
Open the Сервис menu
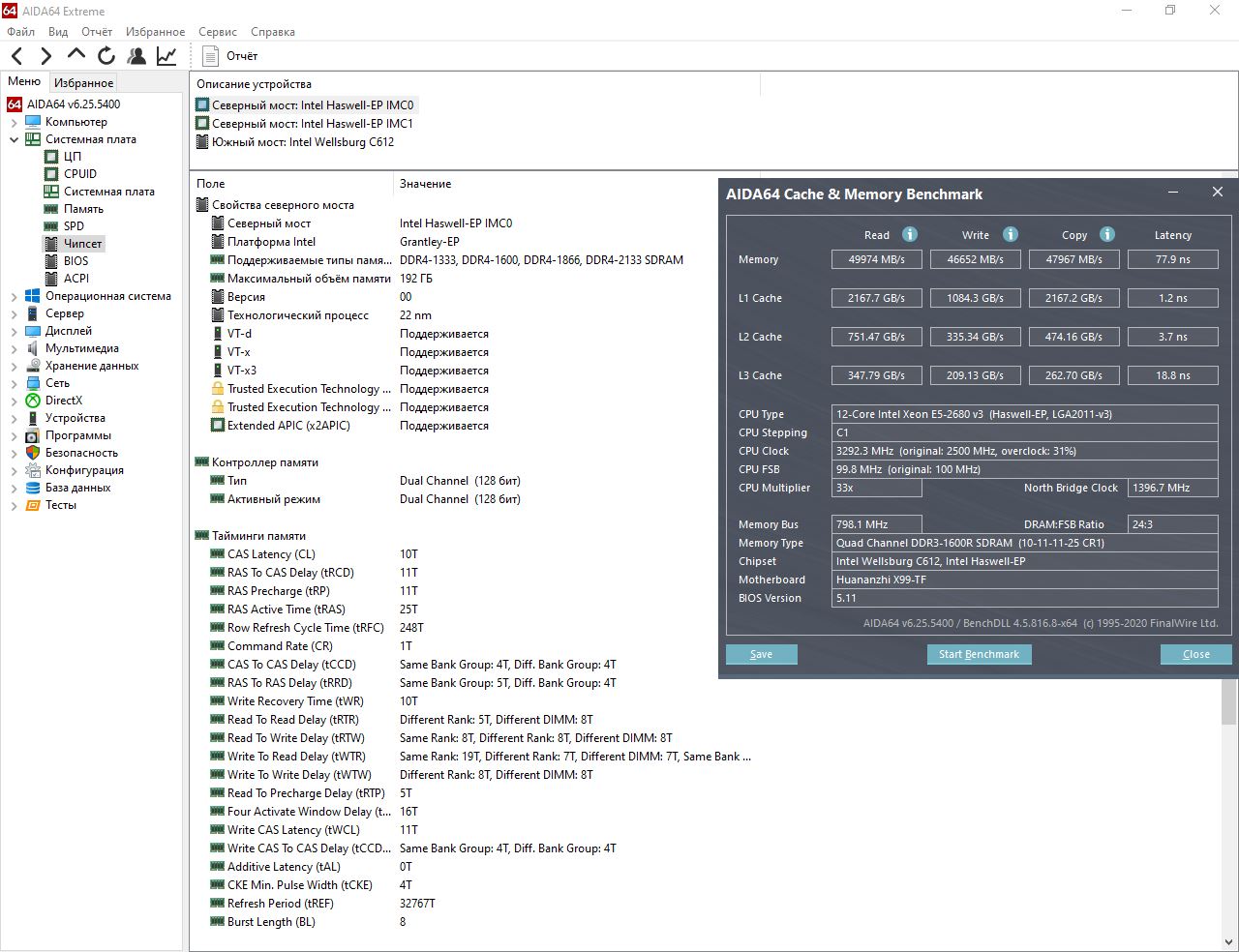pos(218,32)
